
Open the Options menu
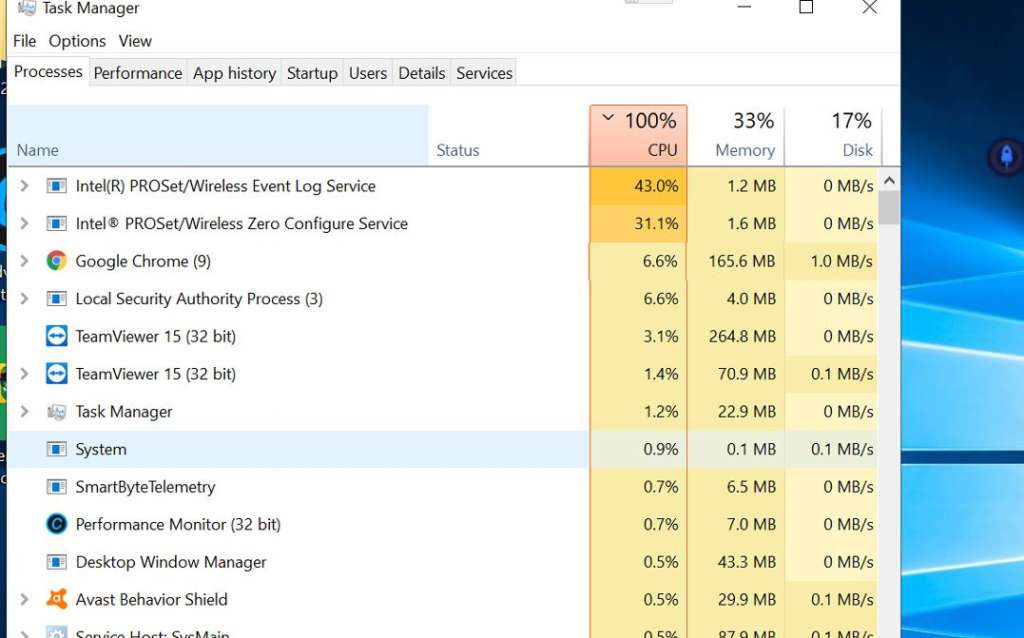pos(77,41)
